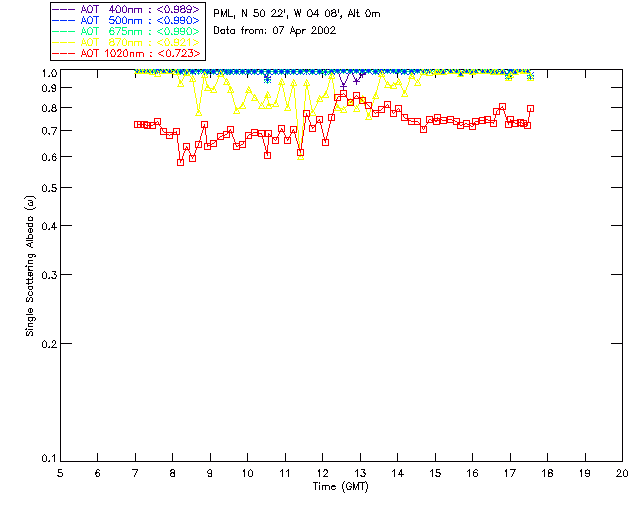
Task: Click the x-axis tick label 14
Action: click(398, 473)
